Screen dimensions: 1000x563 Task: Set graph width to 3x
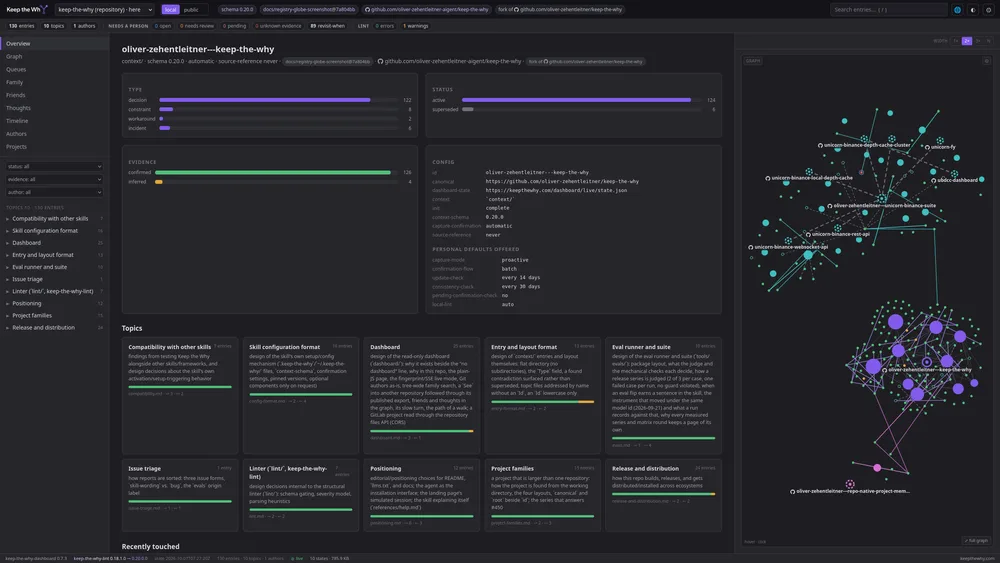[978, 41]
